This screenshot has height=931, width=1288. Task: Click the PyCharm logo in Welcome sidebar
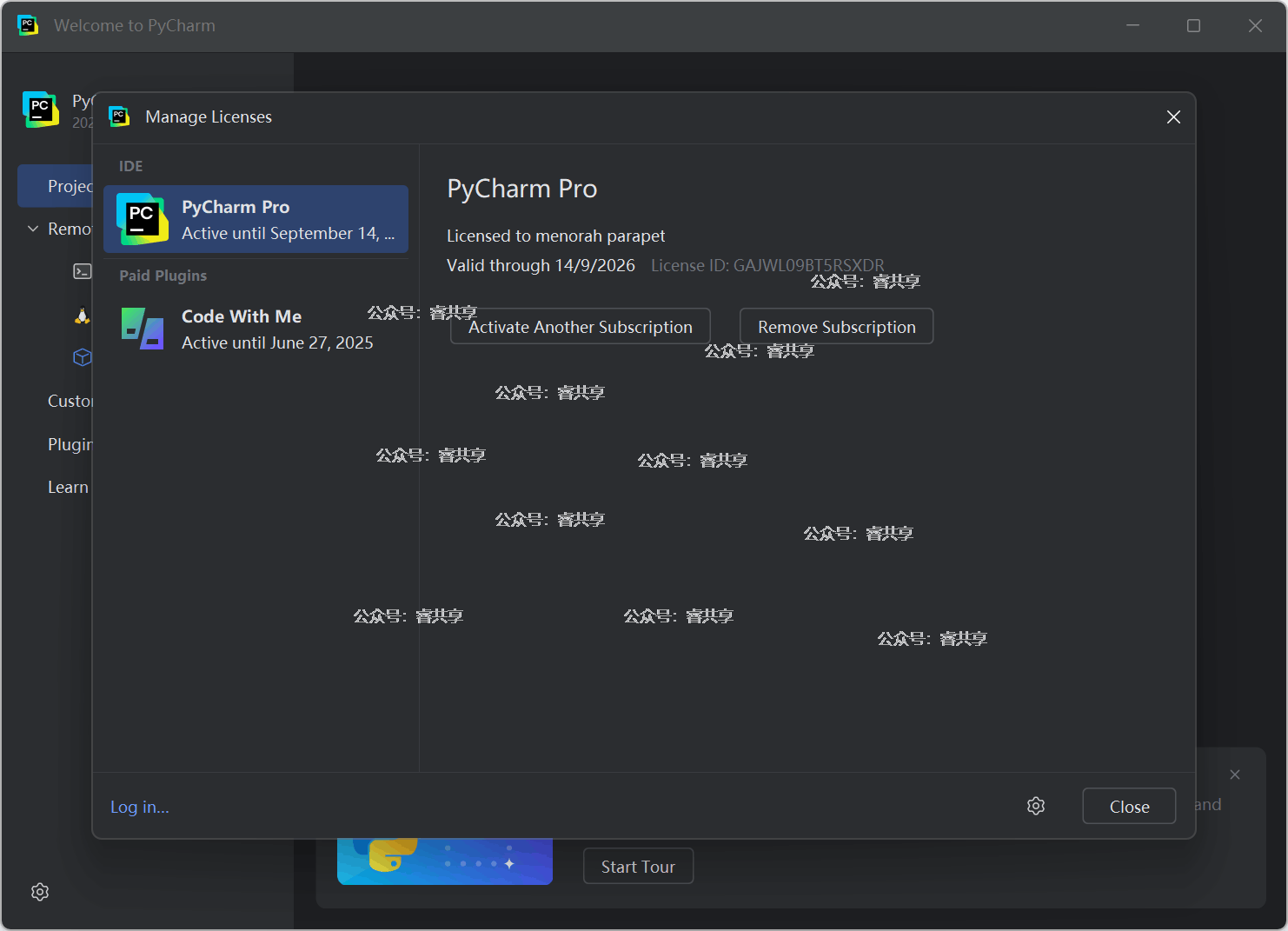pos(41,110)
